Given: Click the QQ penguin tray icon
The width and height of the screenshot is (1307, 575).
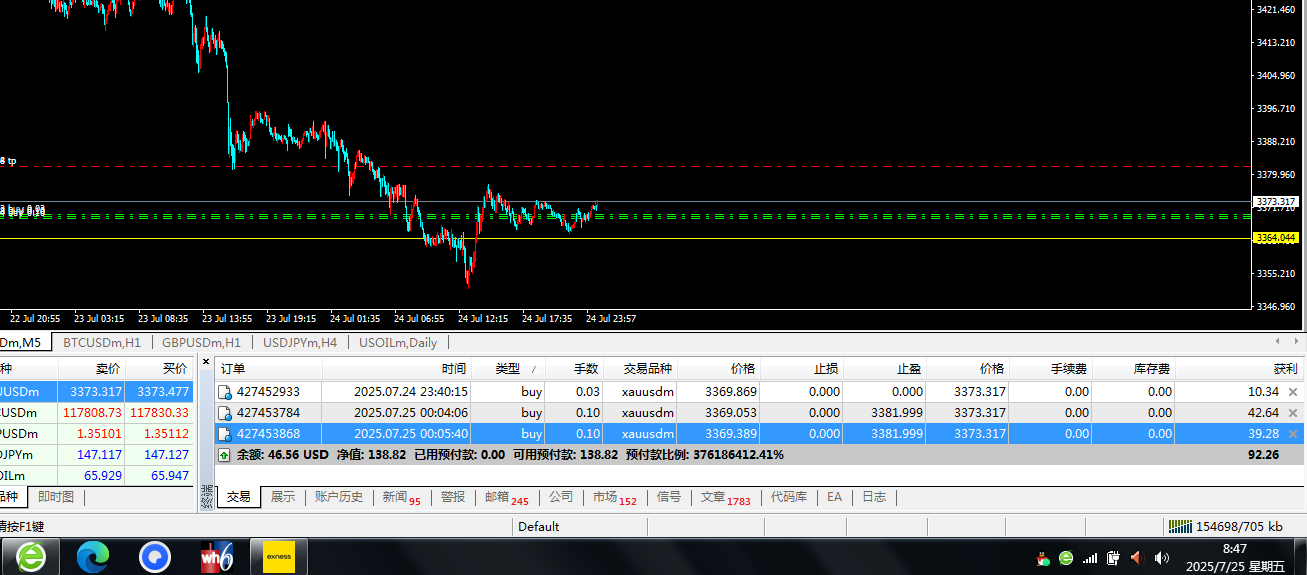Looking at the screenshot, I should click(1044, 558).
